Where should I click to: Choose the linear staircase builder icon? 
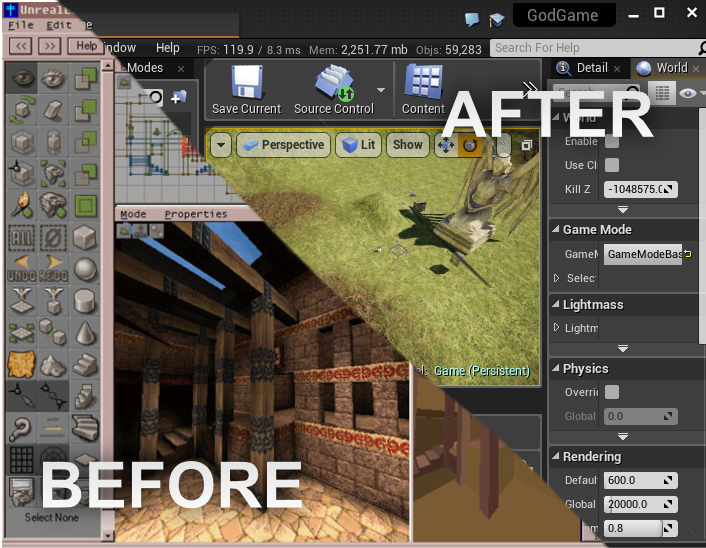pos(85,364)
